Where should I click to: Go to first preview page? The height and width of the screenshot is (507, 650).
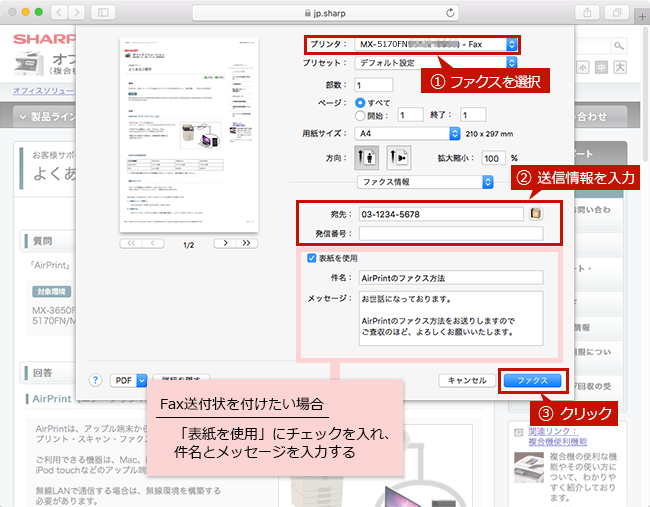(131, 243)
